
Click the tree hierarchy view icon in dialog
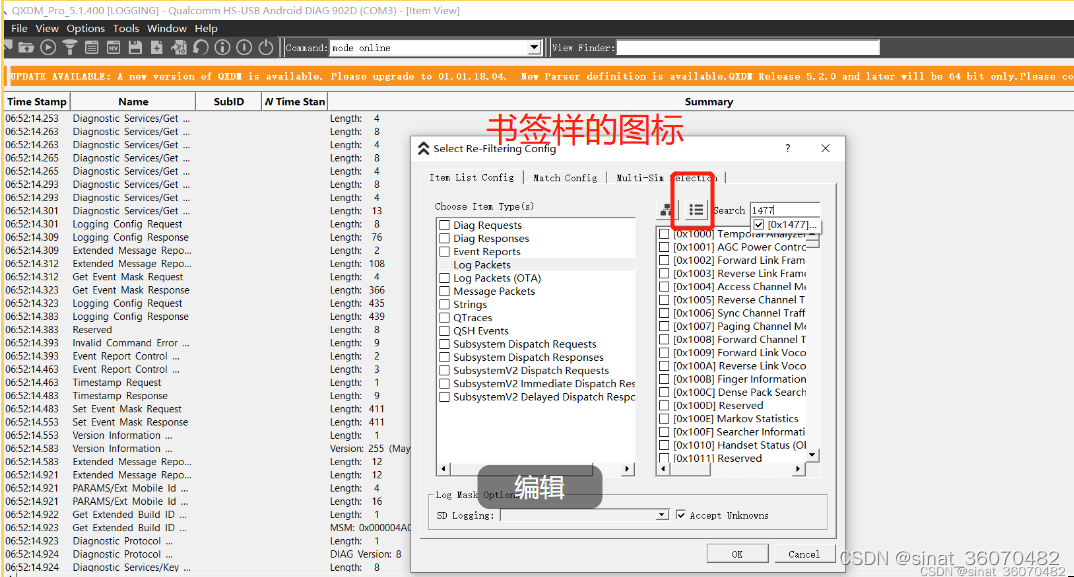666,210
